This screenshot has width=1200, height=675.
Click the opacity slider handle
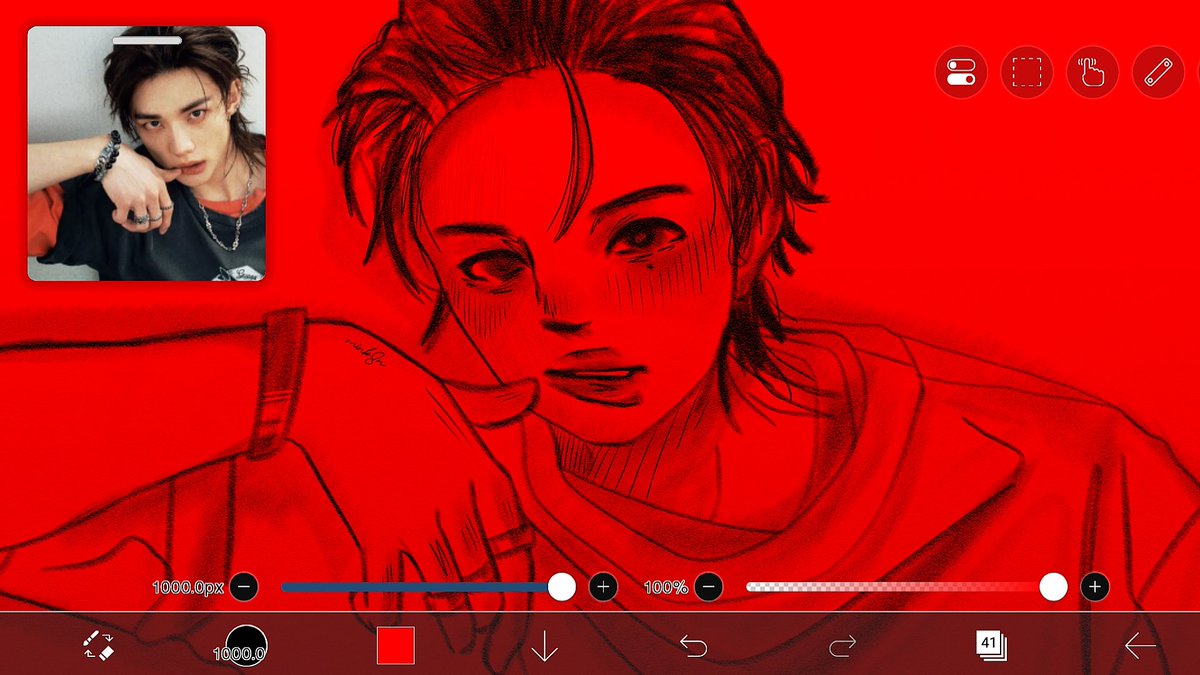click(x=1053, y=587)
